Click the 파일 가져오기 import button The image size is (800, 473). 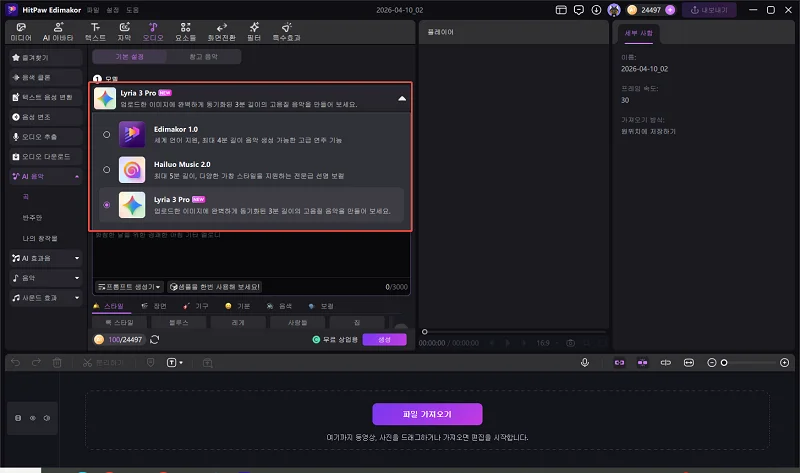coord(427,414)
